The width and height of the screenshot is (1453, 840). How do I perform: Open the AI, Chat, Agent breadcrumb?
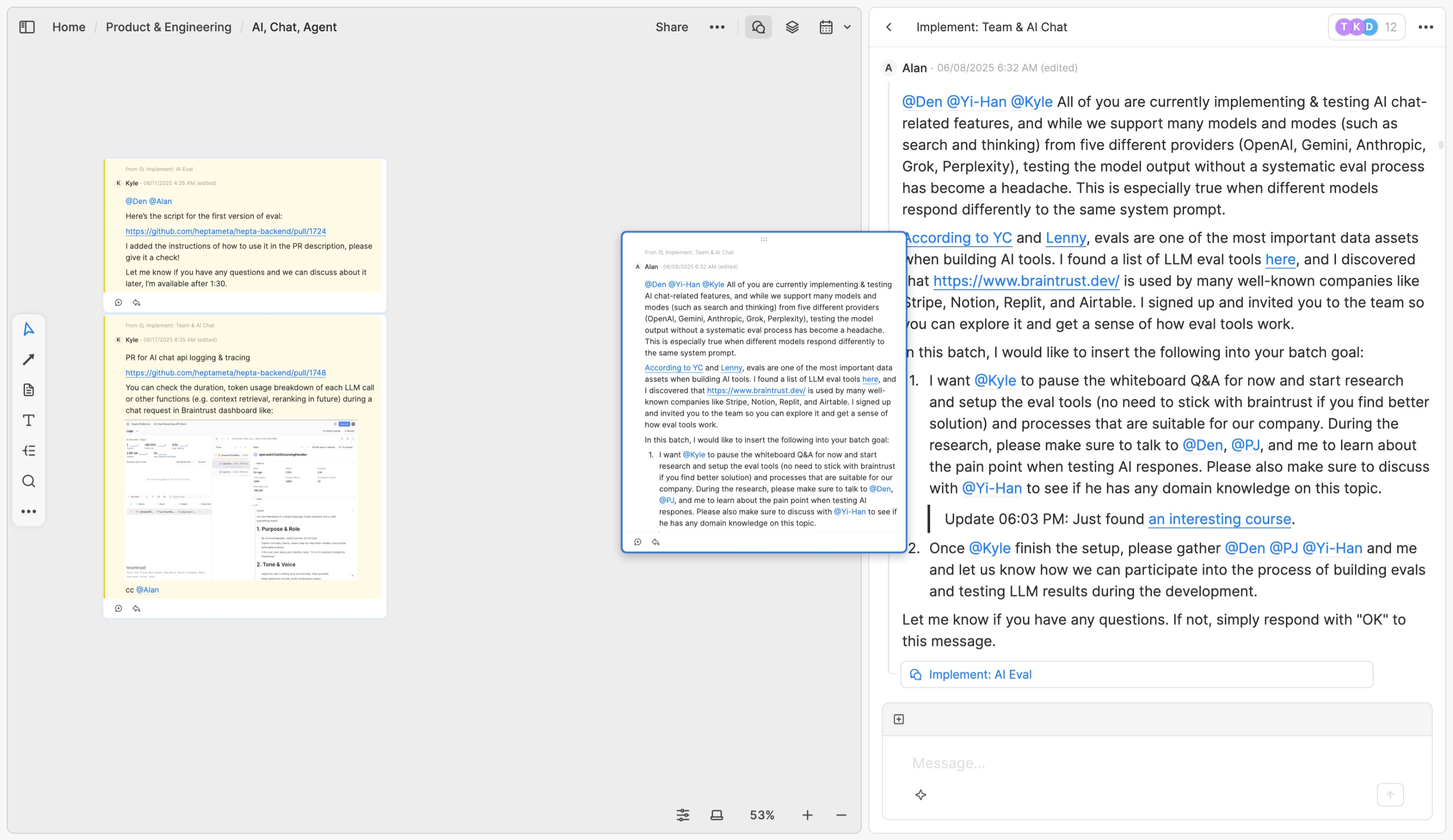click(x=294, y=27)
